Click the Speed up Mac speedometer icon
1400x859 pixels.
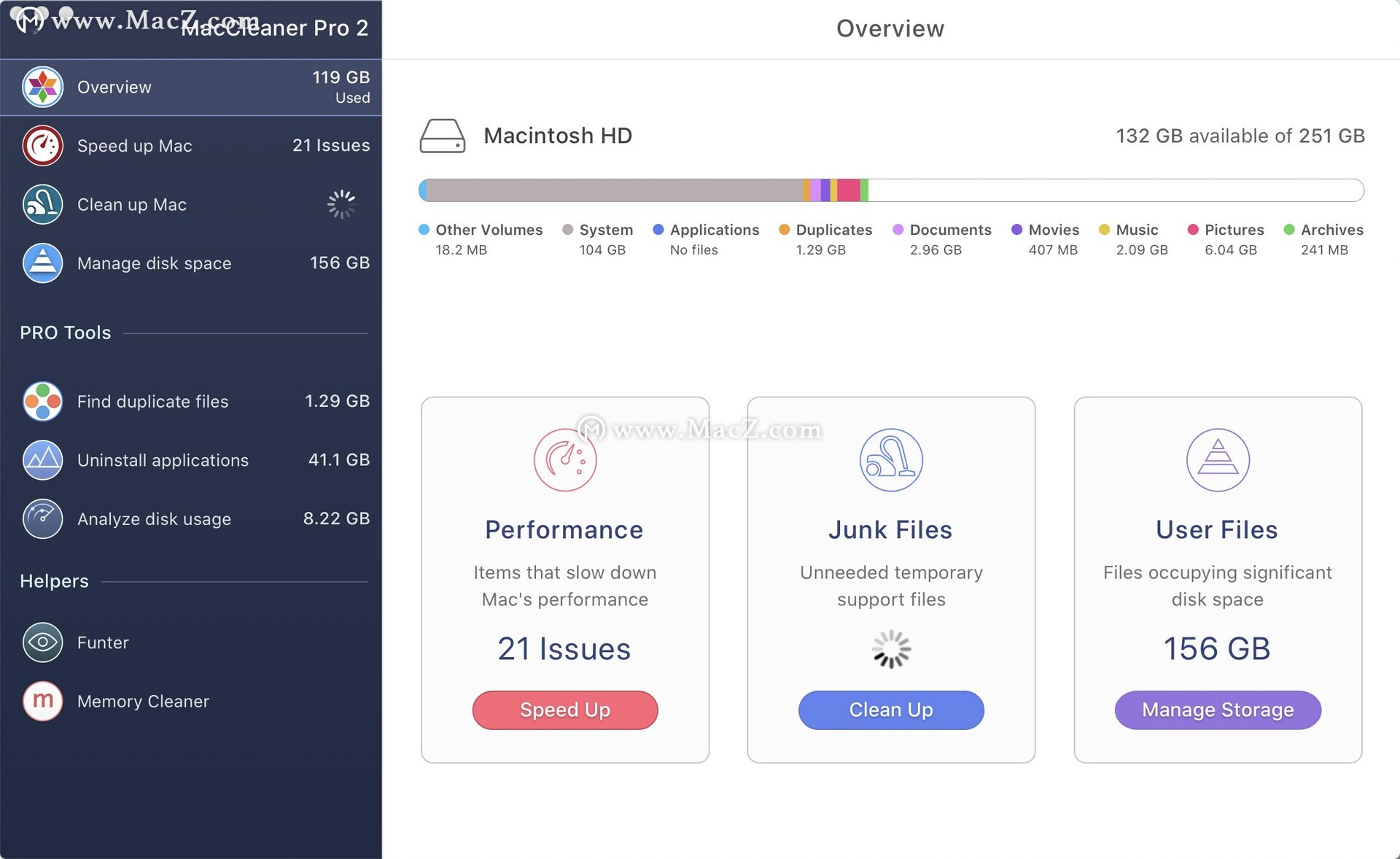pos(42,145)
